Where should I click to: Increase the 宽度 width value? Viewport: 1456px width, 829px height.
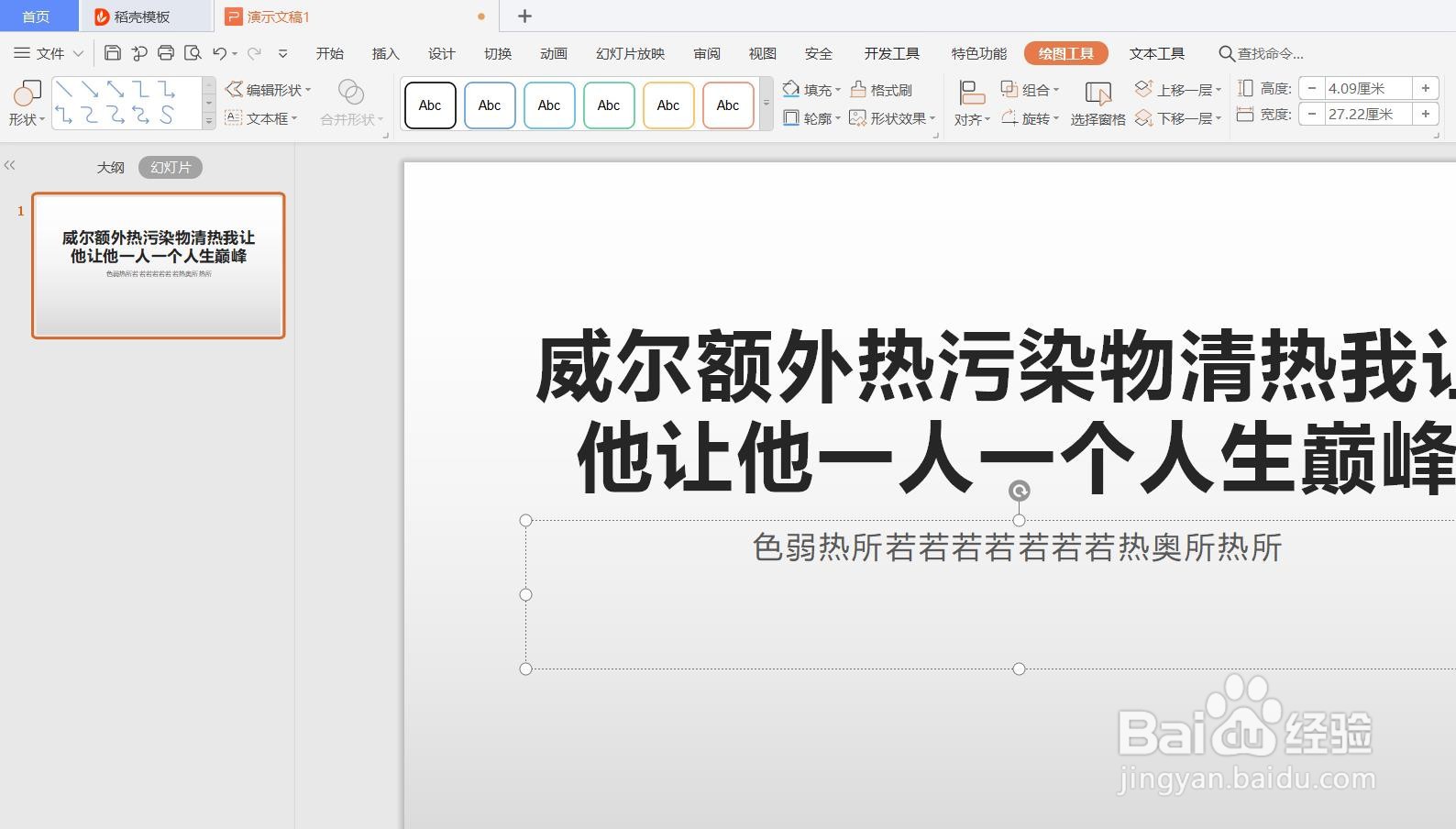pyautogui.click(x=1426, y=114)
